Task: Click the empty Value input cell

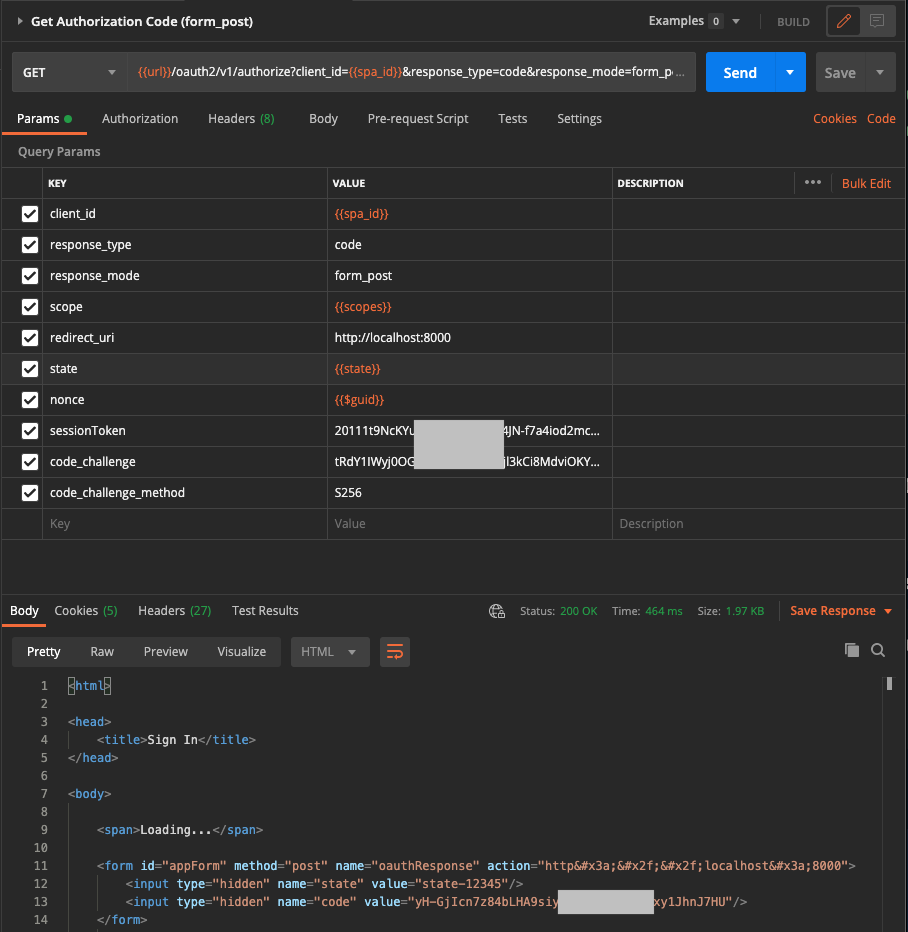Action: (469, 524)
